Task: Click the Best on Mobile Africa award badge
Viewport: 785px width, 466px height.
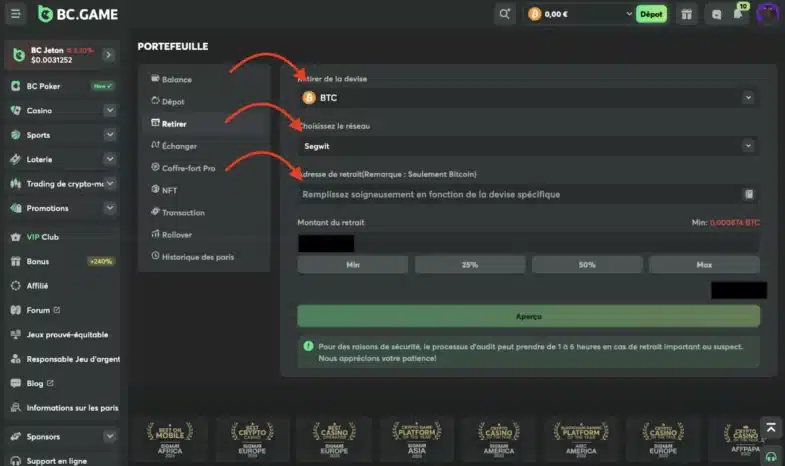Action: pos(170,438)
